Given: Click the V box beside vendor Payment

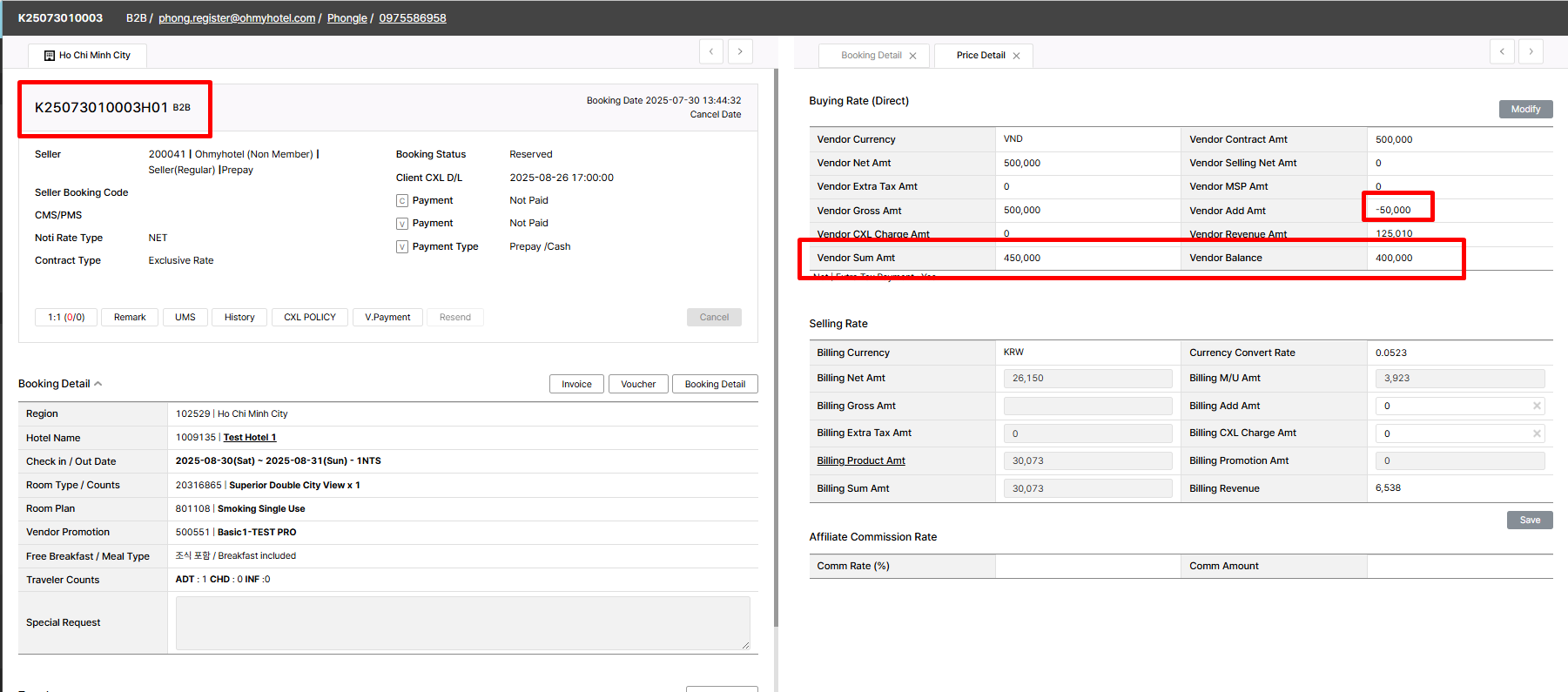Looking at the screenshot, I should (x=402, y=224).
